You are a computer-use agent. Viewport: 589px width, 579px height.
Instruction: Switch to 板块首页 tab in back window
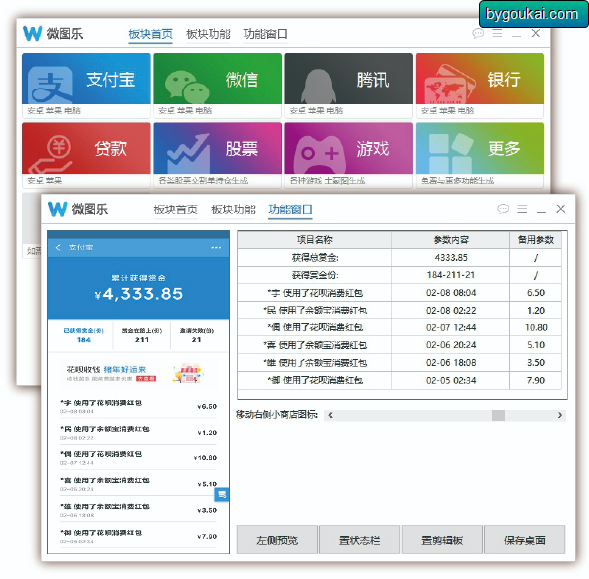[150, 34]
